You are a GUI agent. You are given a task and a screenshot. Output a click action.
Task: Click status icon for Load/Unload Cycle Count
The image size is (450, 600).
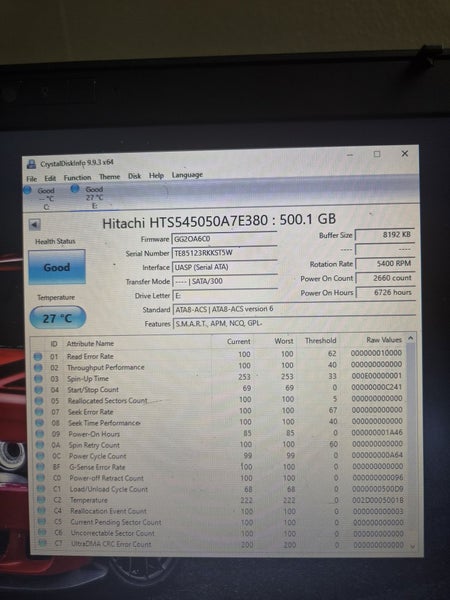[x=41, y=489]
